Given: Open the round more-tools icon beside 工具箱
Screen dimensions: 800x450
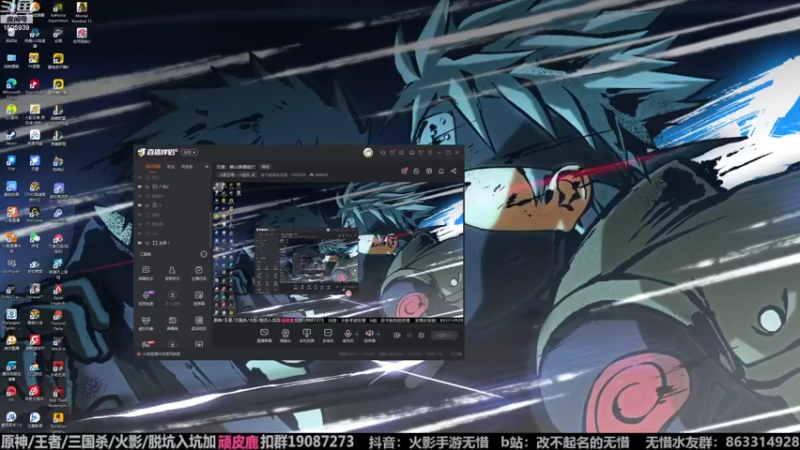Looking at the screenshot, I should tap(204, 254).
